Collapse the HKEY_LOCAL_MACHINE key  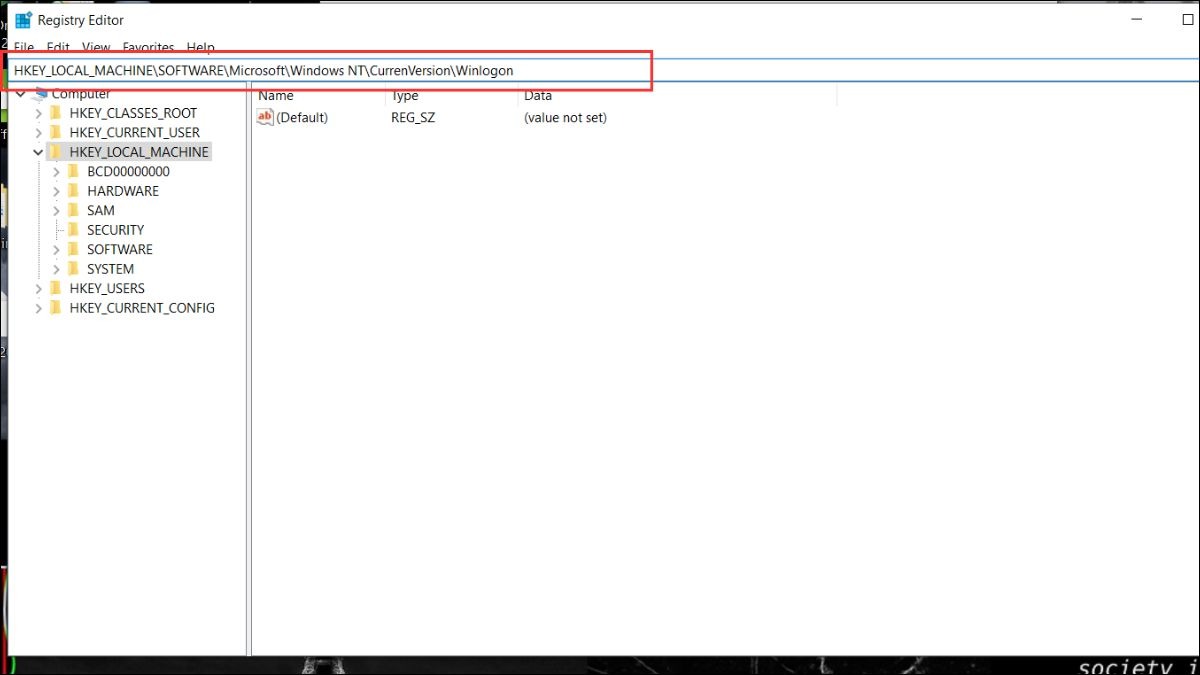pyautogui.click(x=38, y=152)
